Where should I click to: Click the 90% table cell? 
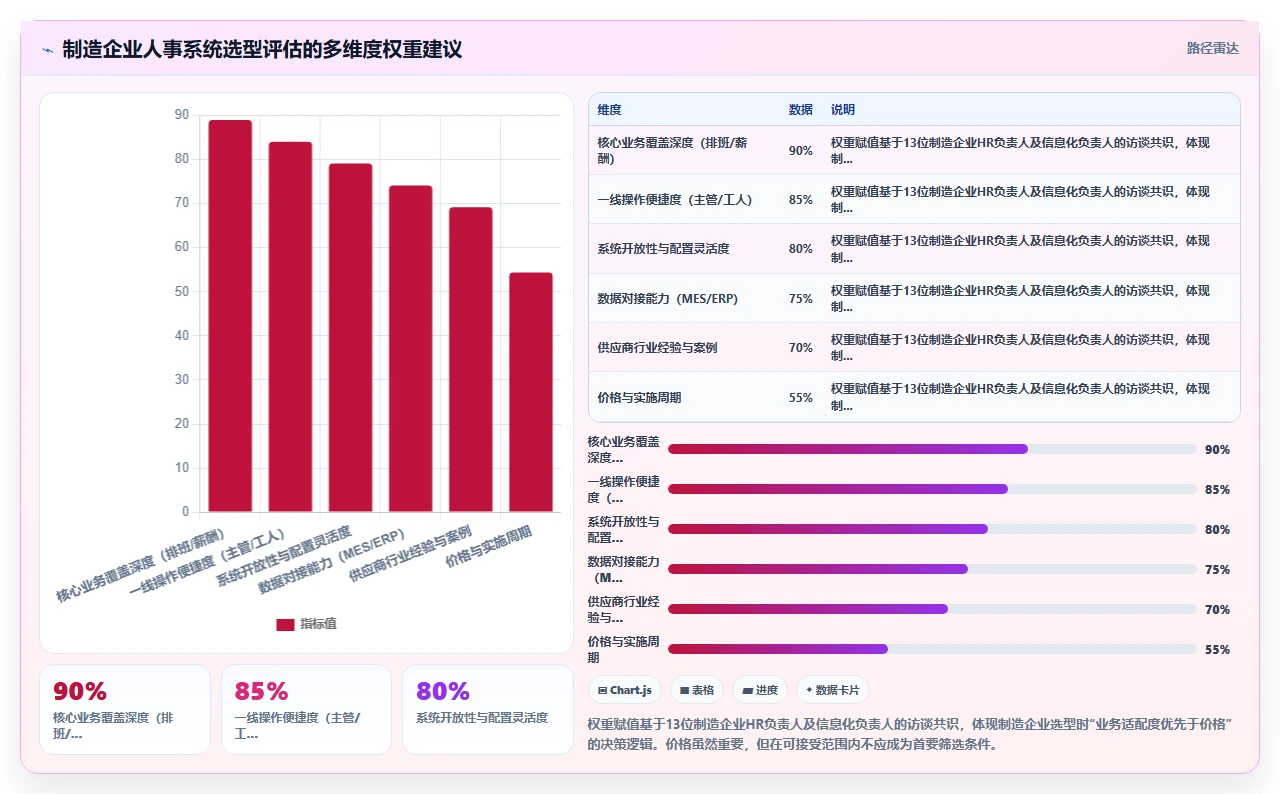(x=800, y=151)
